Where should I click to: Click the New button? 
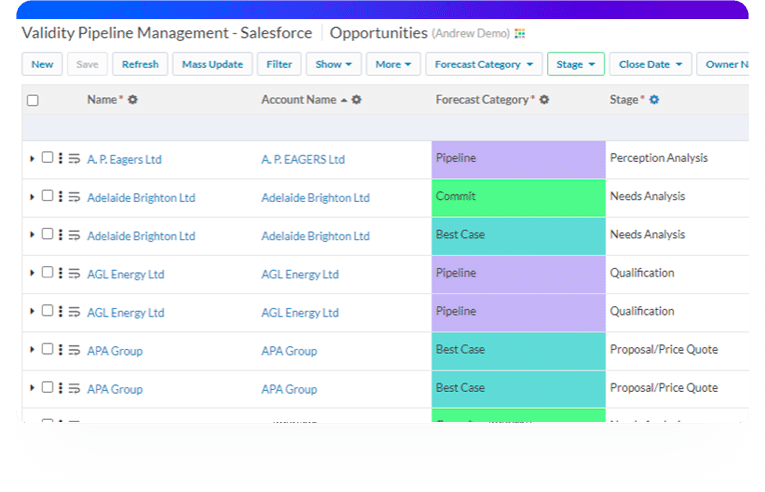click(42, 64)
